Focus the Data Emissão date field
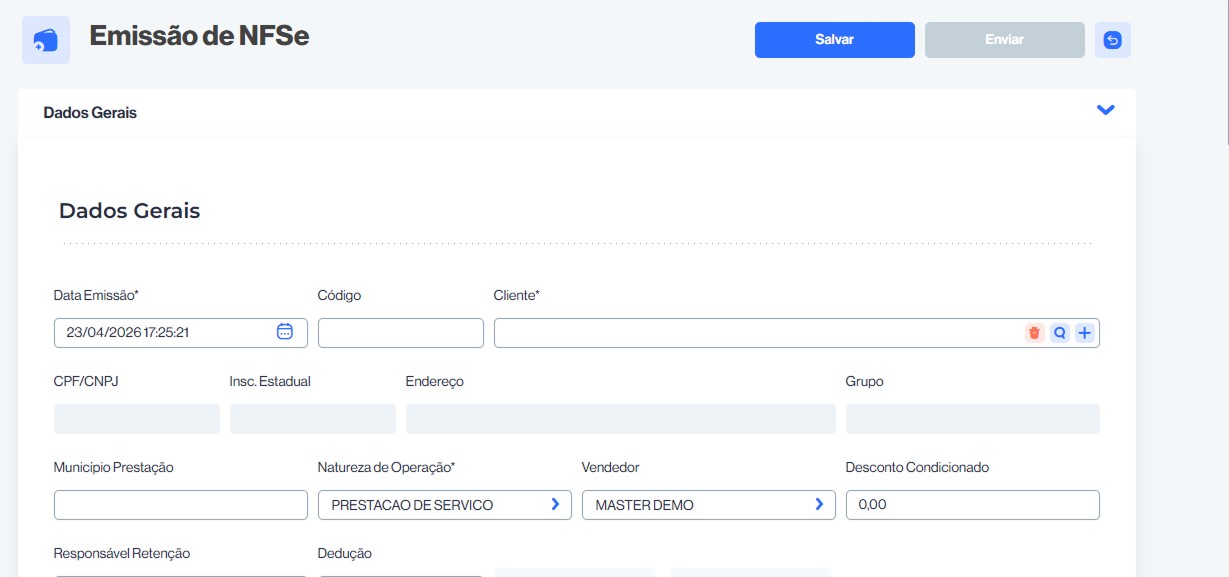The height and width of the screenshot is (577, 1229). tap(181, 333)
